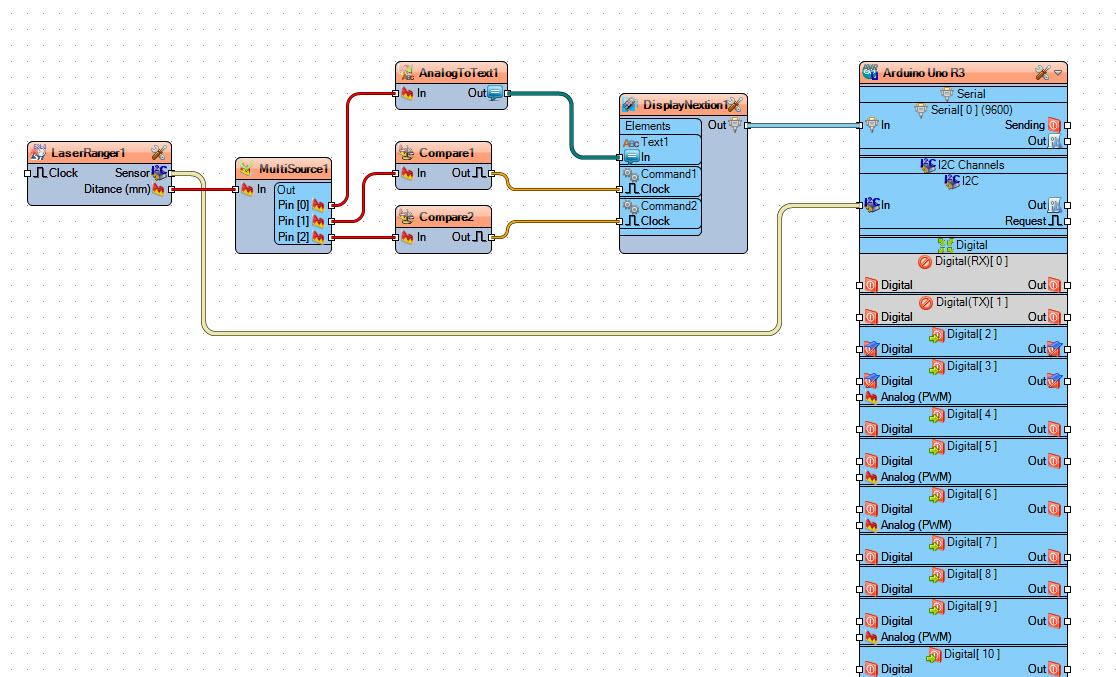Click Digital[ 2 ] Digital input pin icon
The width and height of the screenshot is (1116, 677).
click(x=871, y=349)
